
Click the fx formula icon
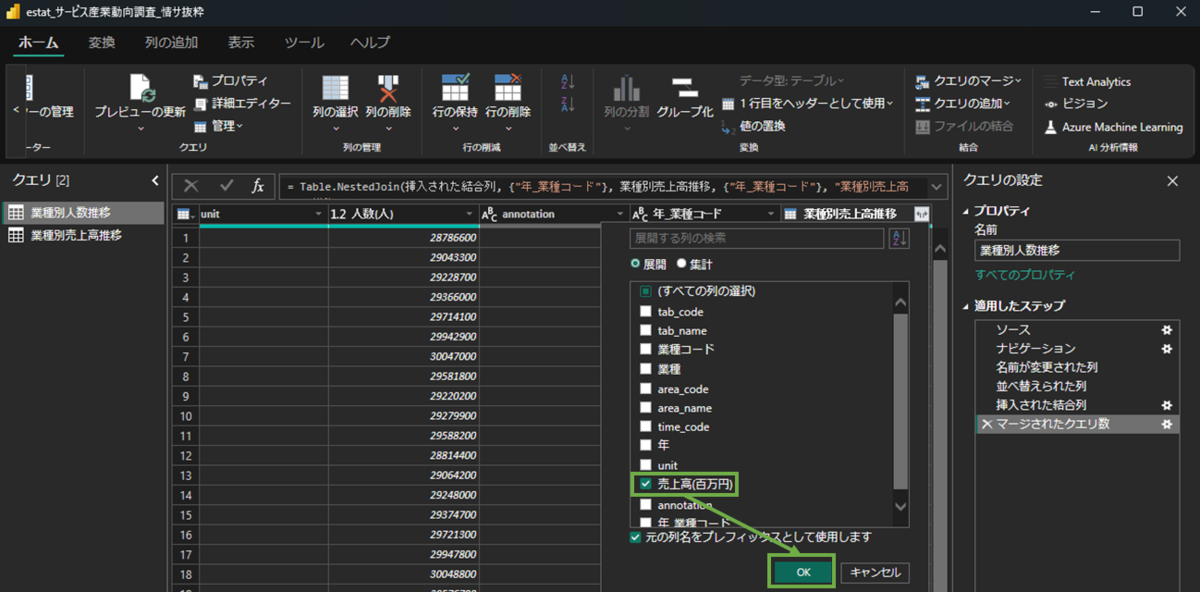pyautogui.click(x=258, y=186)
